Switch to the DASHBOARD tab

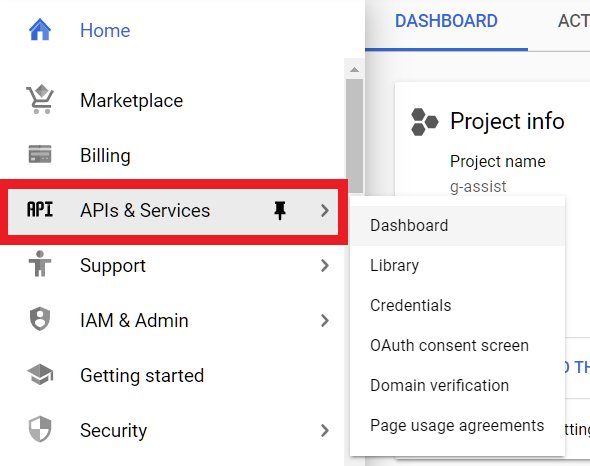pyautogui.click(x=446, y=21)
